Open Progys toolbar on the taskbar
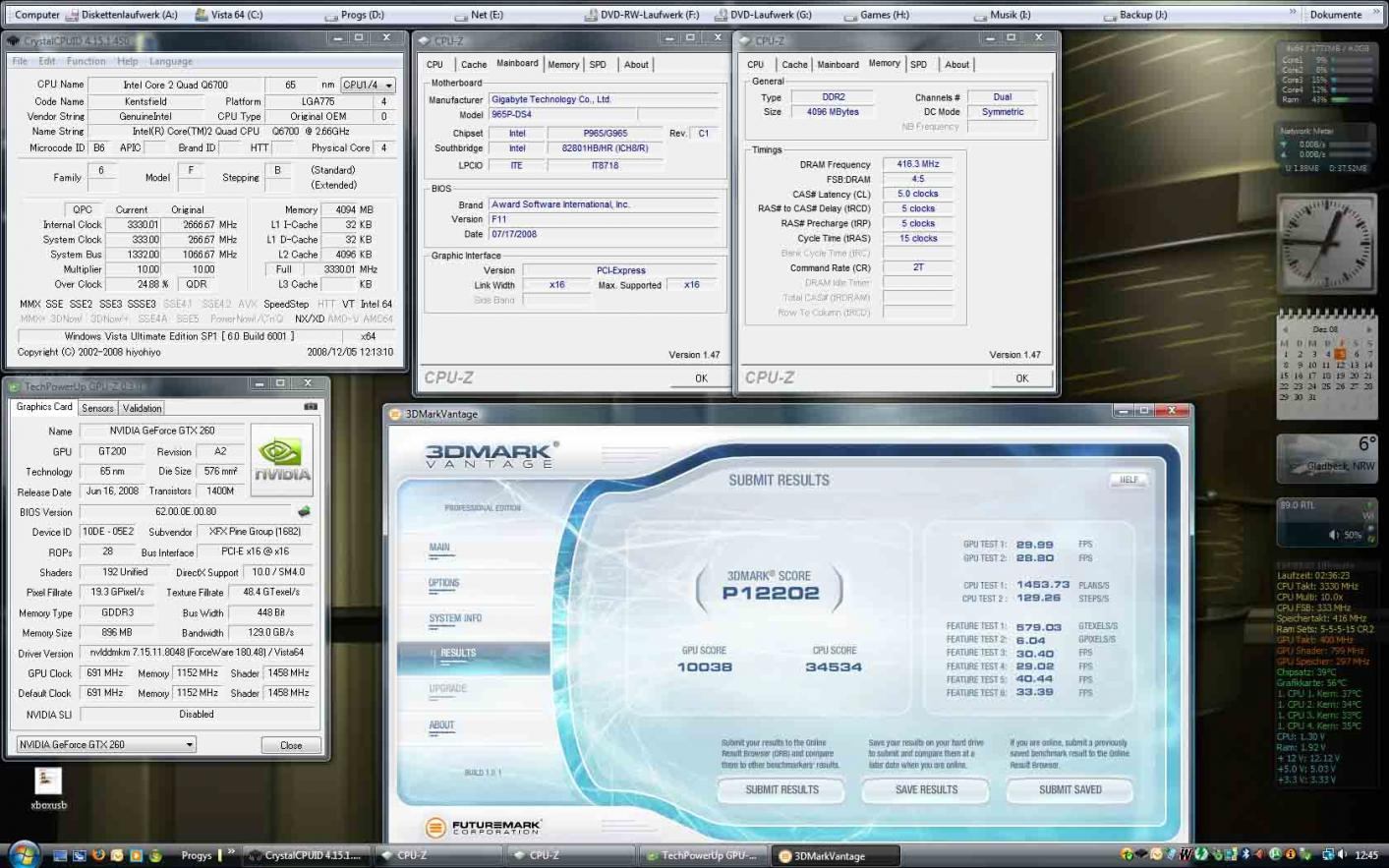 tap(196, 855)
